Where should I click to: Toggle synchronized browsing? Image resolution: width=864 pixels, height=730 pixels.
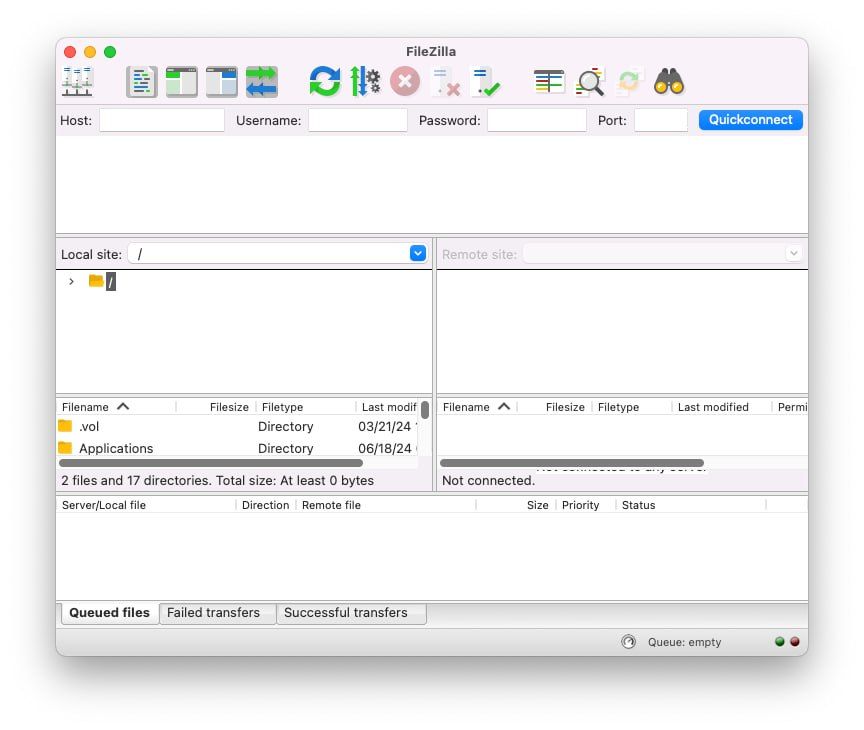tap(629, 82)
